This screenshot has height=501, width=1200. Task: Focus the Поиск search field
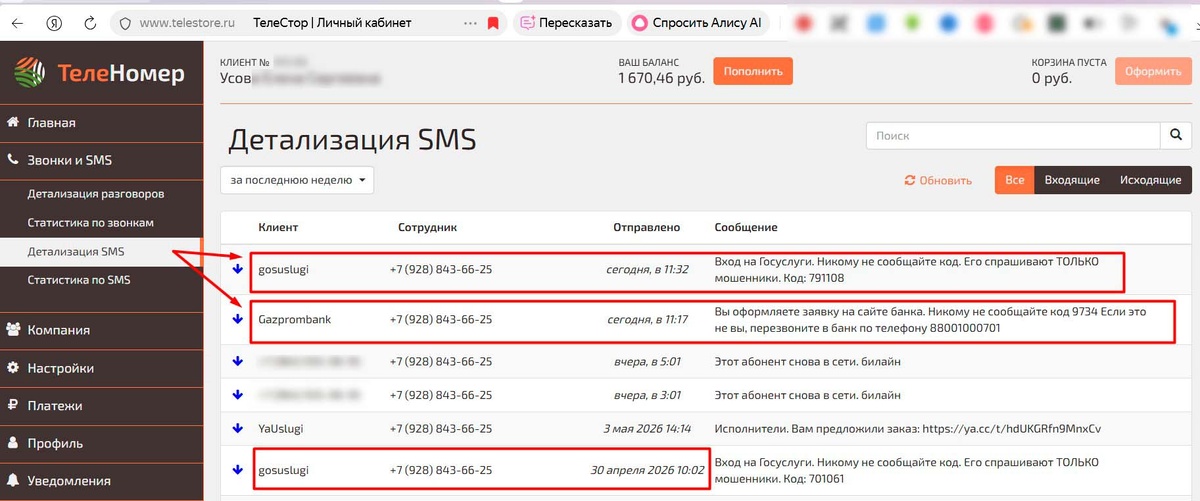(x=1012, y=135)
